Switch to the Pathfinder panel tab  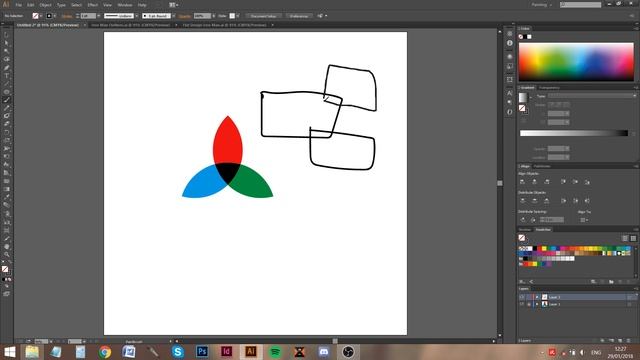point(542,166)
